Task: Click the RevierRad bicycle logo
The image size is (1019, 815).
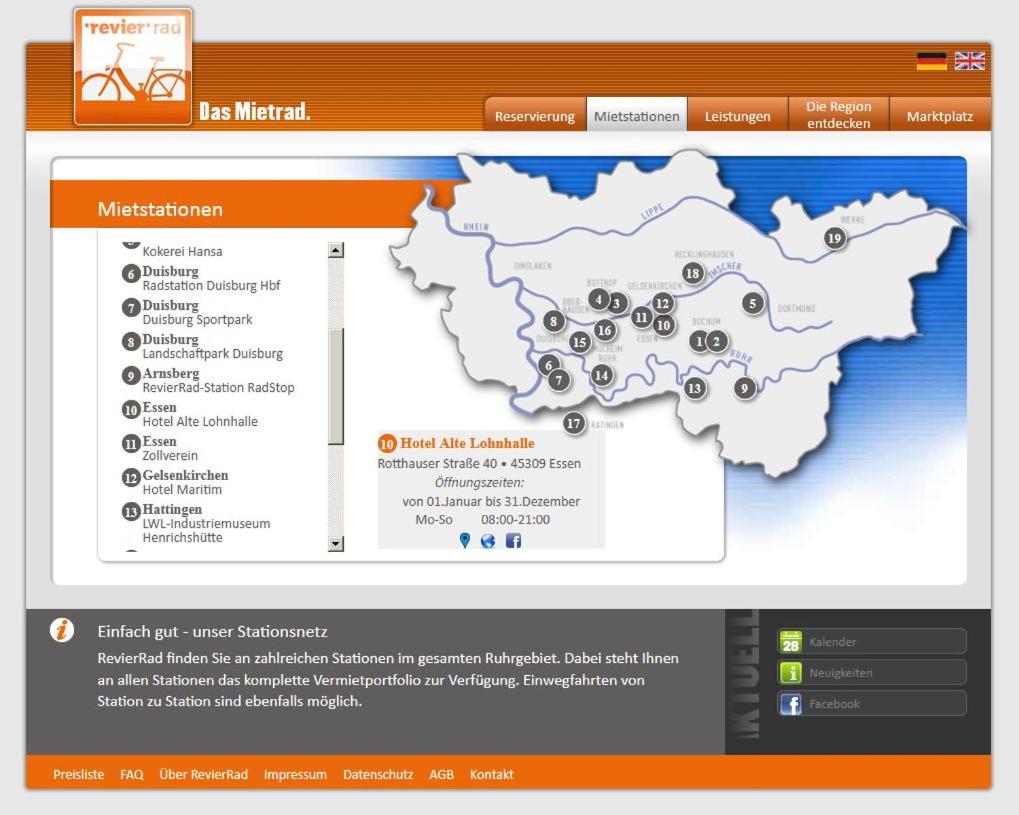Action: (133, 66)
